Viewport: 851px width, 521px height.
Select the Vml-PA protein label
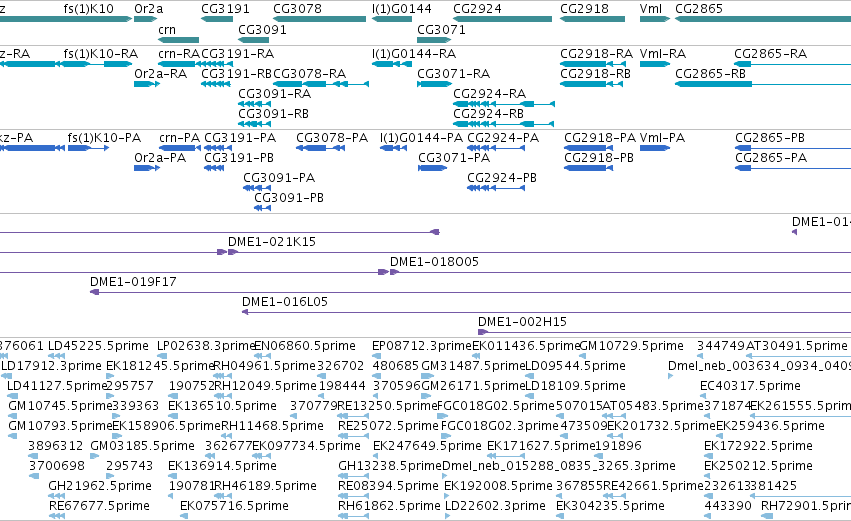click(663, 138)
